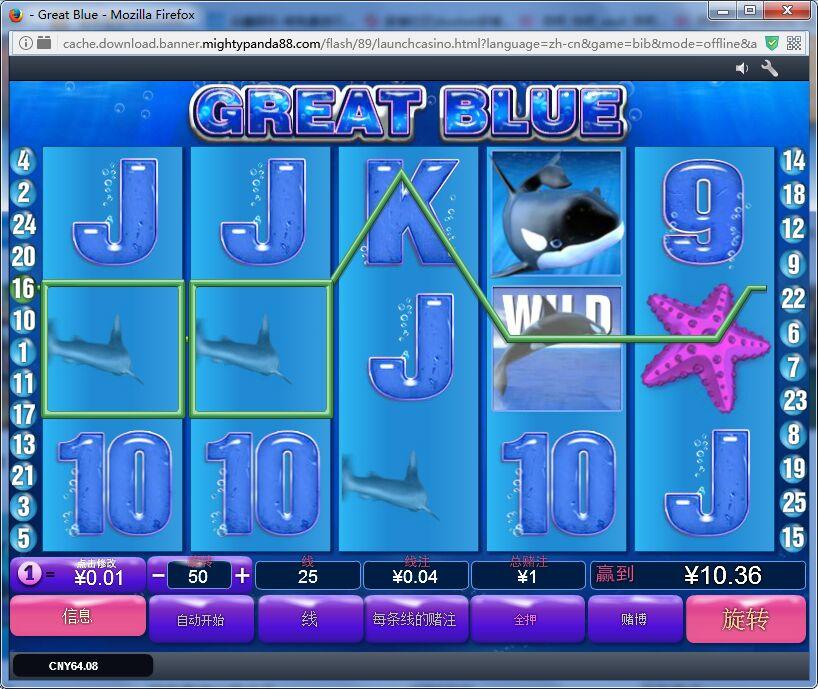Click the line bet value ¥0.04
The height and width of the screenshot is (689, 818).
[415, 576]
